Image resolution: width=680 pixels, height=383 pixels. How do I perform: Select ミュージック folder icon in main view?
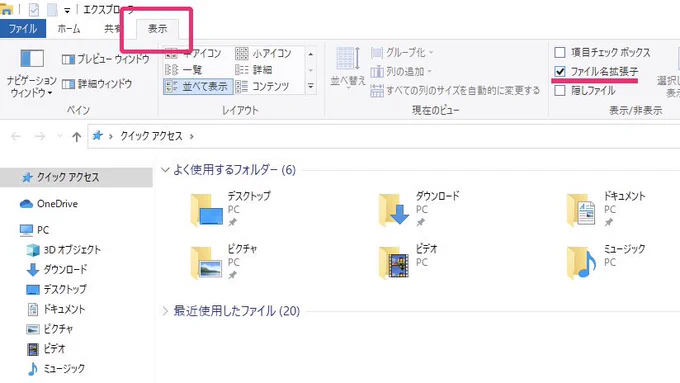[x=582, y=263]
